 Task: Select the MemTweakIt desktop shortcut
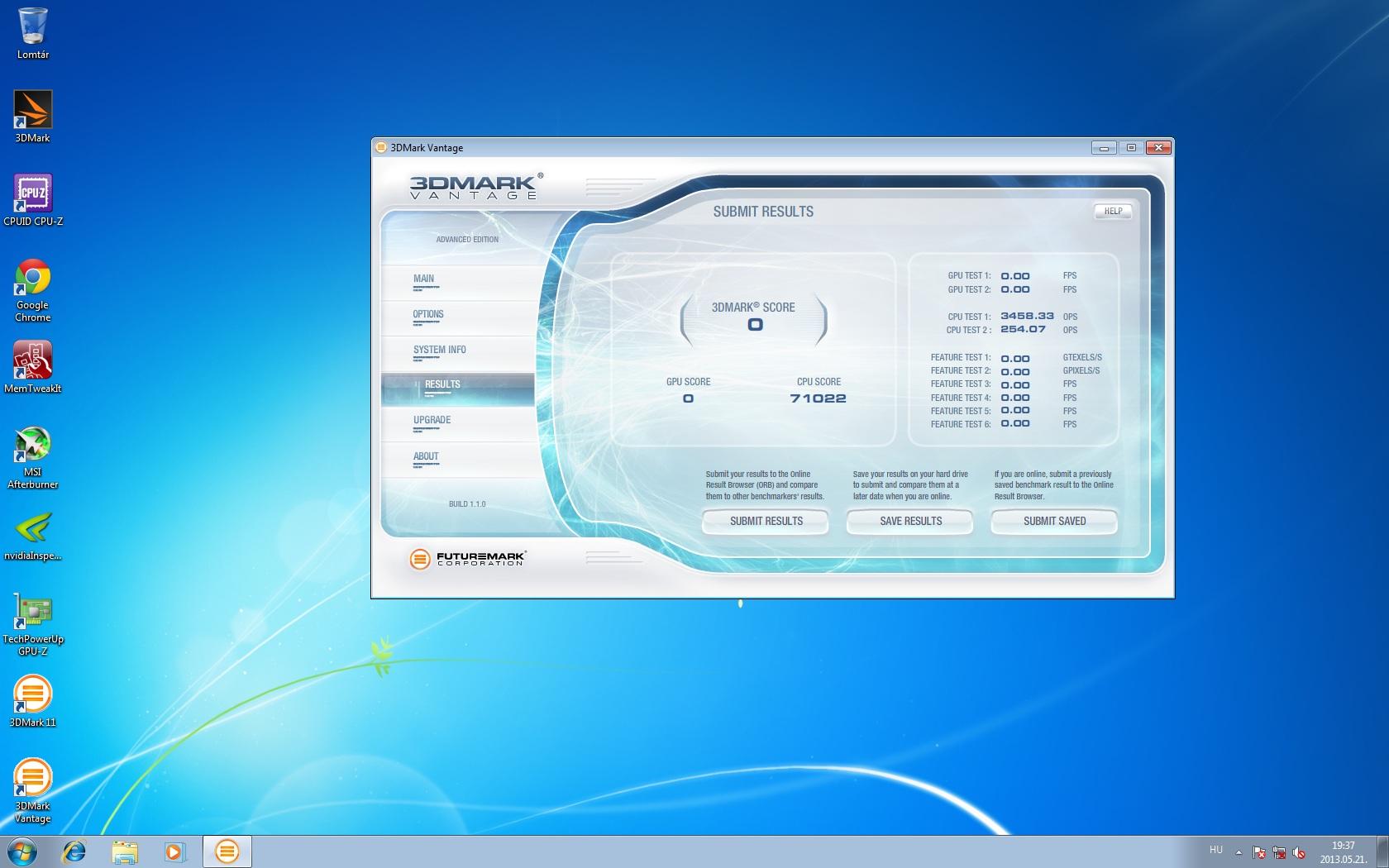click(x=33, y=367)
